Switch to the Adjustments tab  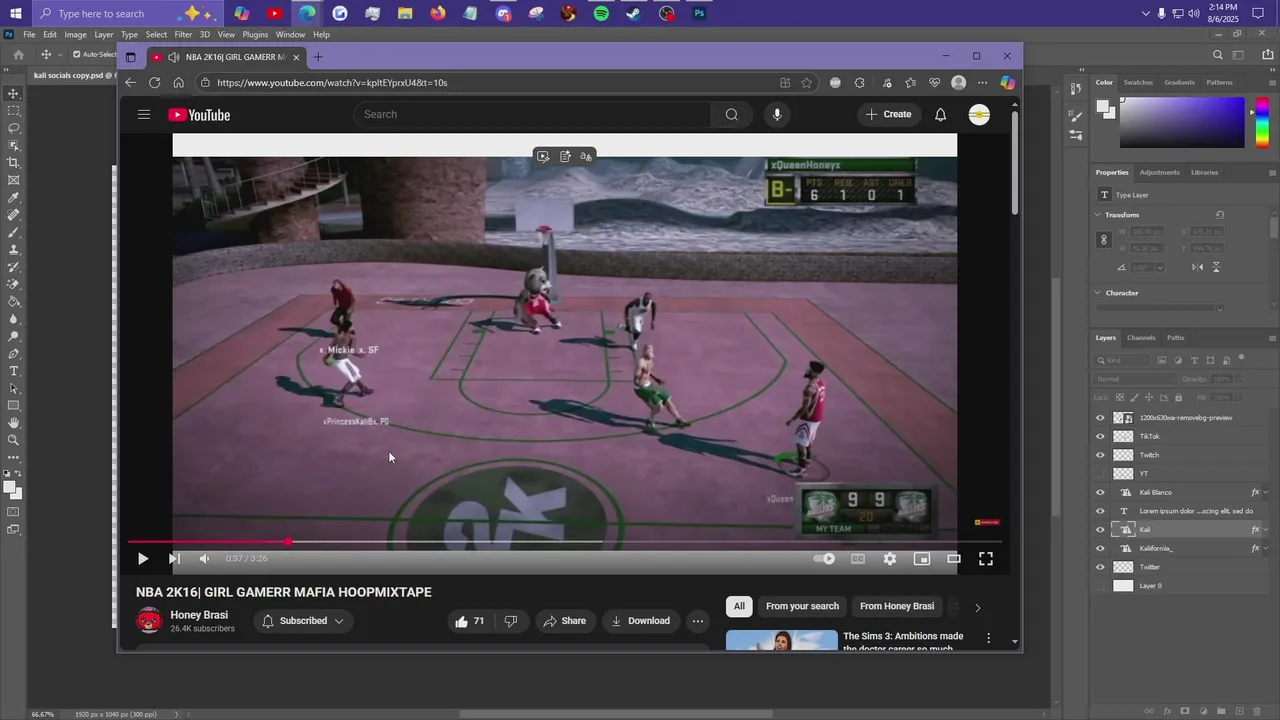click(x=1160, y=172)
